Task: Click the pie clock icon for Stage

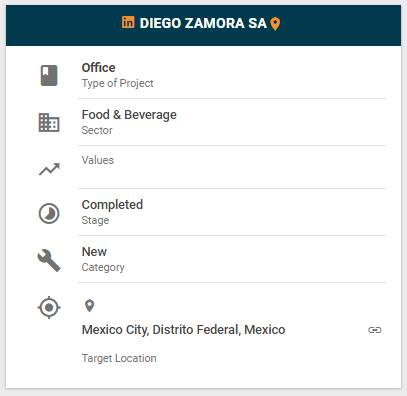Action: (49, 213)
